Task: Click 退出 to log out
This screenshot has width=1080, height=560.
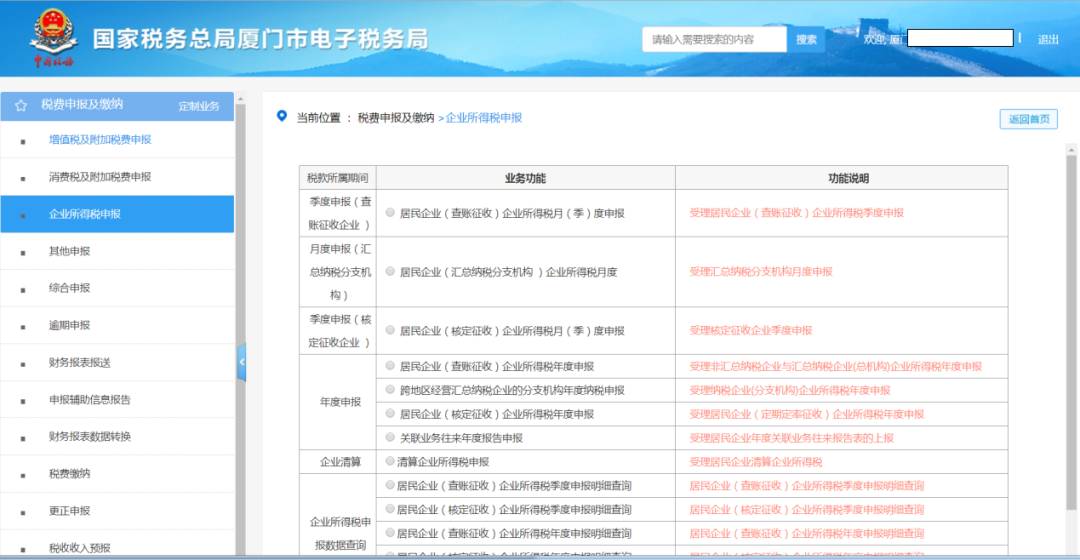Action: [1048, 39]
